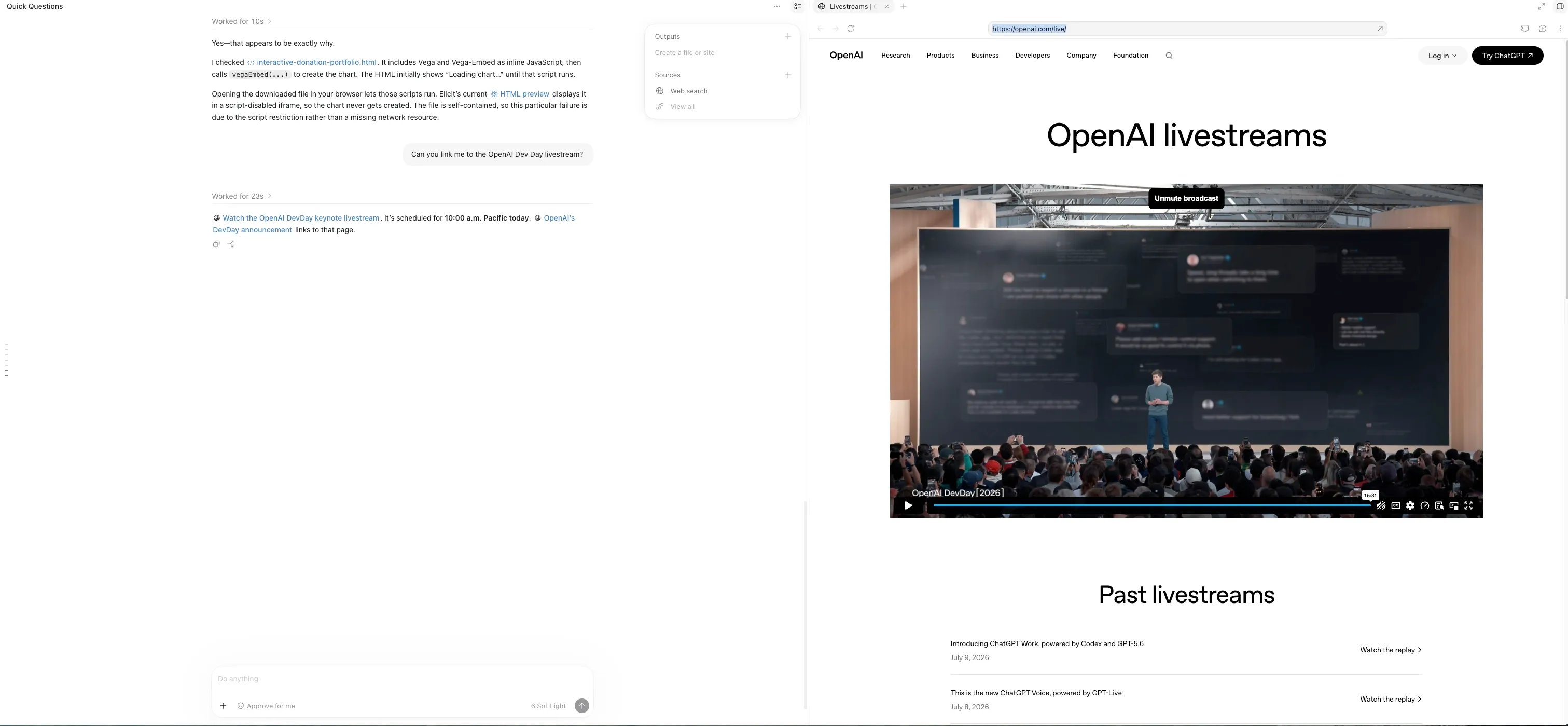Open the Research menu on OpenAI site
The height and width of the screenshot is (726, 1568).
pos(895,56)
